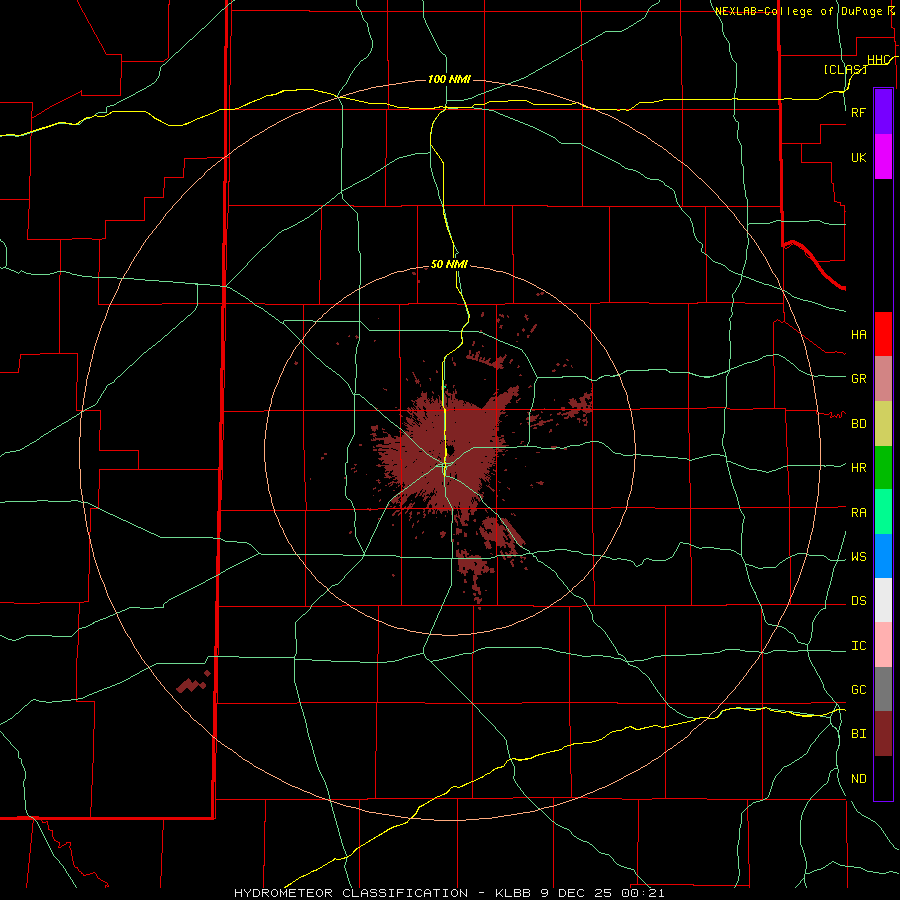This screenshot has width=900, height=900.
Task: Click the mint green RA legend swatch
Action: tap(883, 512)
